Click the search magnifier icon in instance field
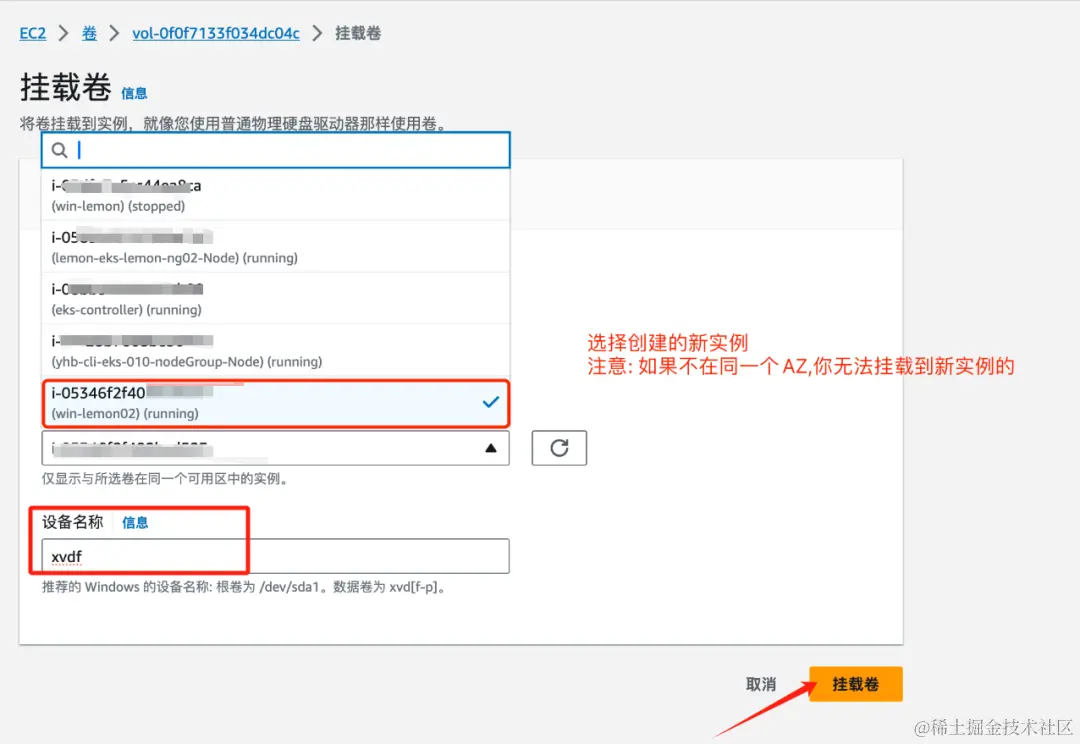The height and width of the screenshot is (744, 1080). (x=60, y=150)
